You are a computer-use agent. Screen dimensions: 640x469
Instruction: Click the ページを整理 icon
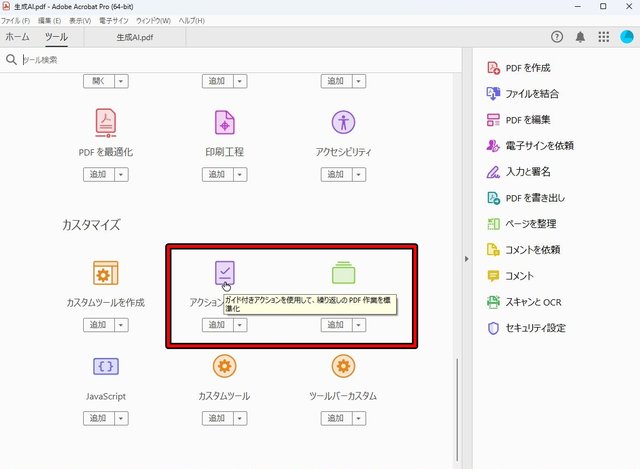[x=493, y=224]
